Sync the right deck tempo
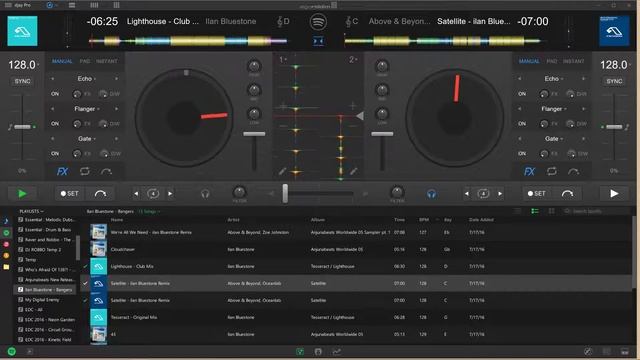 point(614,81)
